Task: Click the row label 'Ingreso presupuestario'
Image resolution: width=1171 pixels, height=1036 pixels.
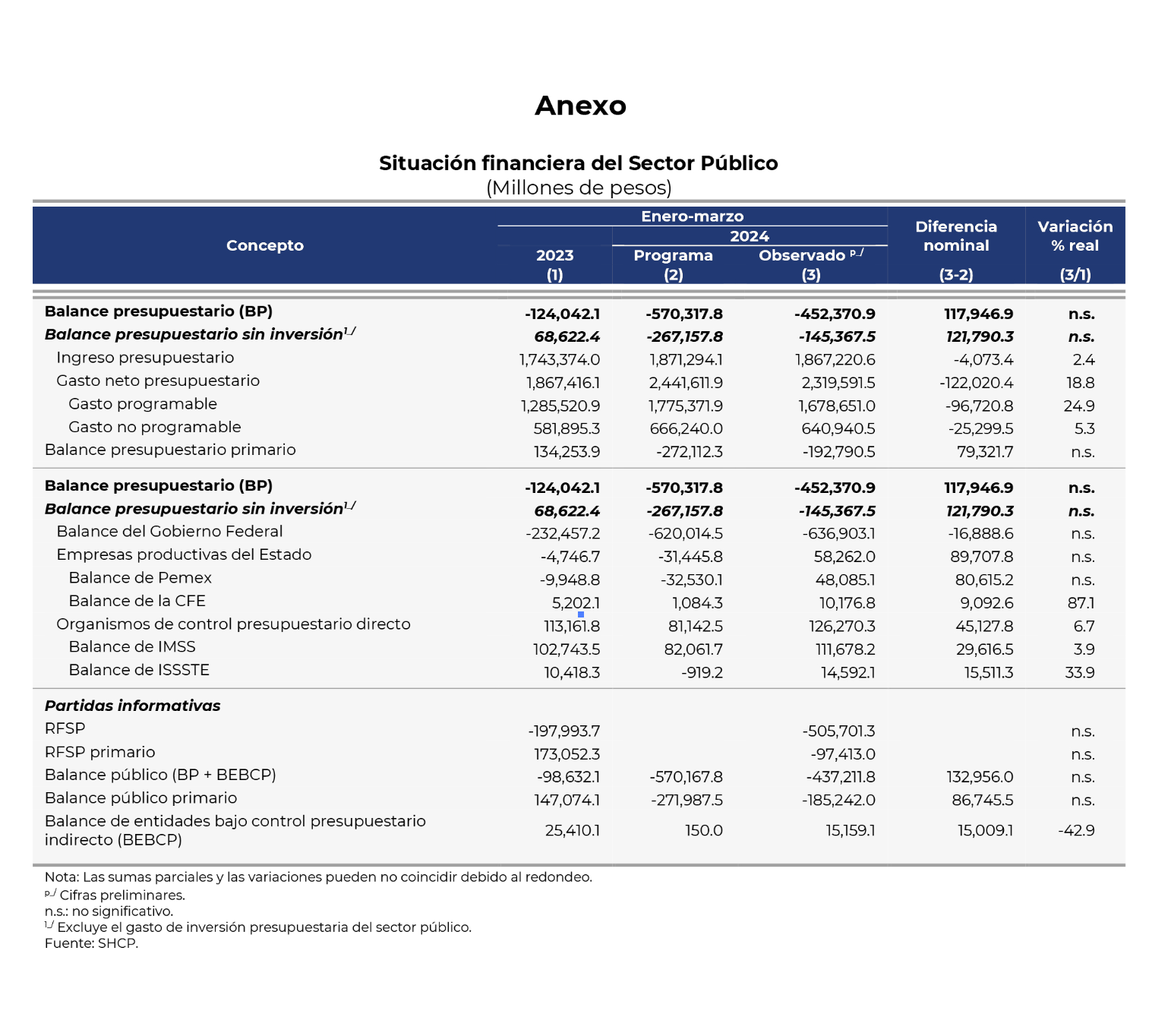Action: tap(145, 358)
